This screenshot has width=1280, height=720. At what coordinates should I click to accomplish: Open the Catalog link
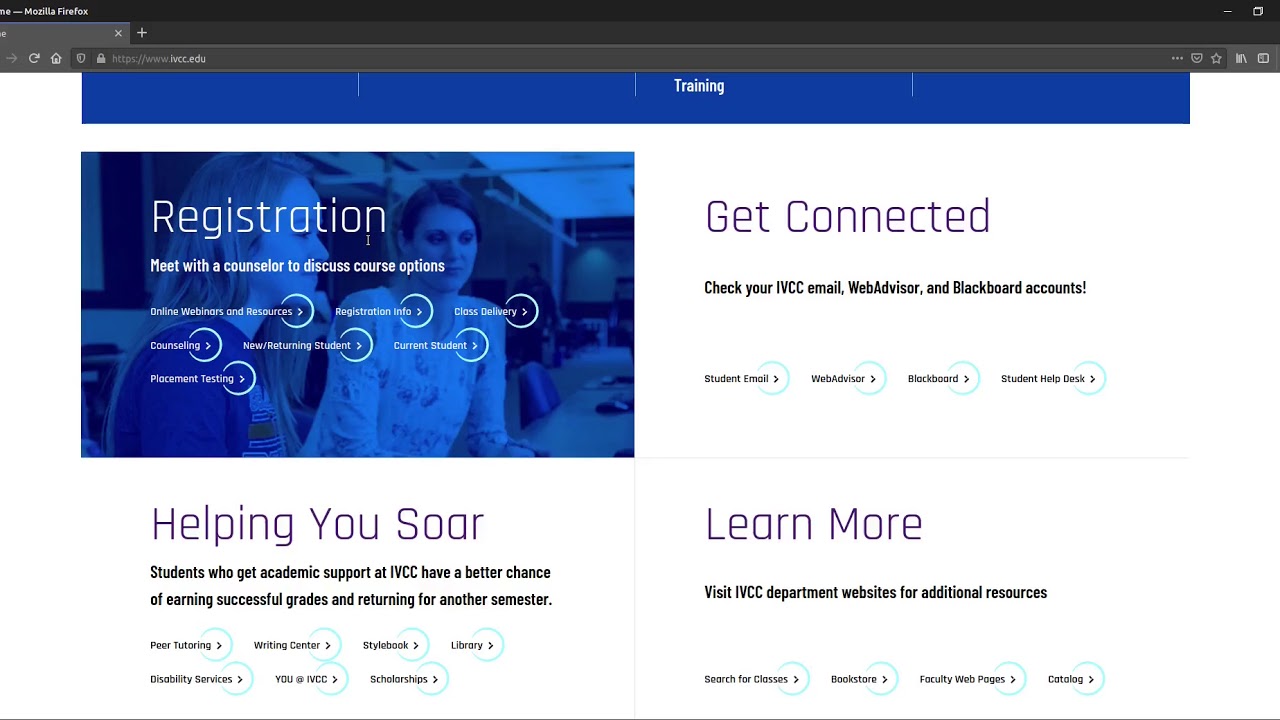click(x=1075, y=679)
